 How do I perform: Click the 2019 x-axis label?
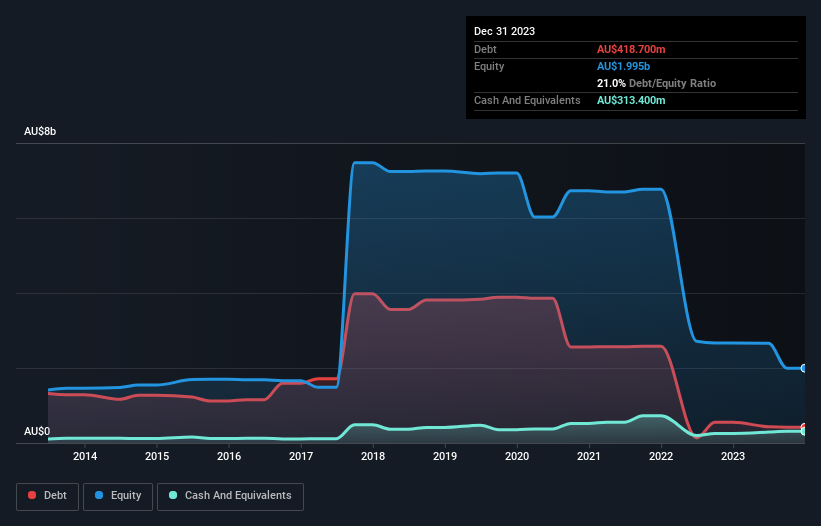click(445, 456)
